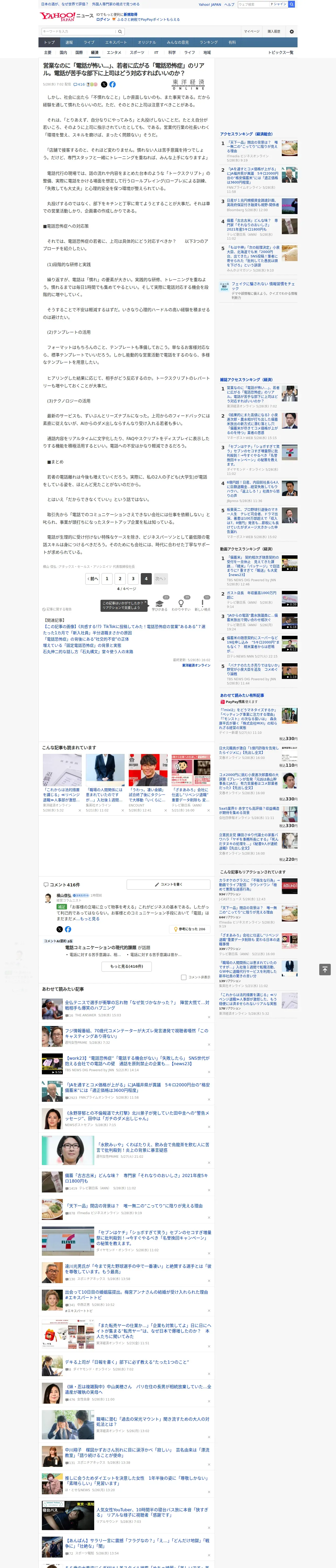Open トピックス一覧 link

[281, 53]
